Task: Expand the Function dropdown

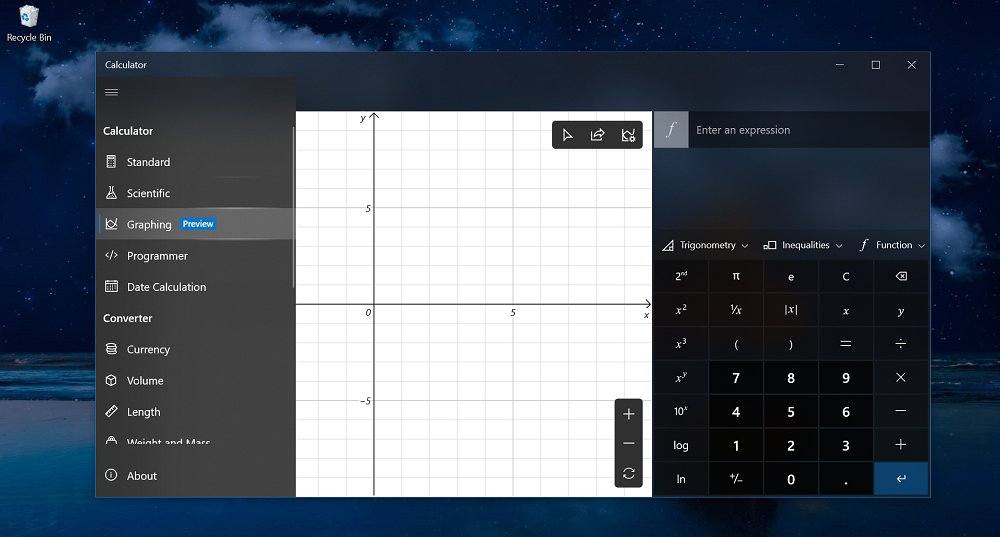Action: 892,245
